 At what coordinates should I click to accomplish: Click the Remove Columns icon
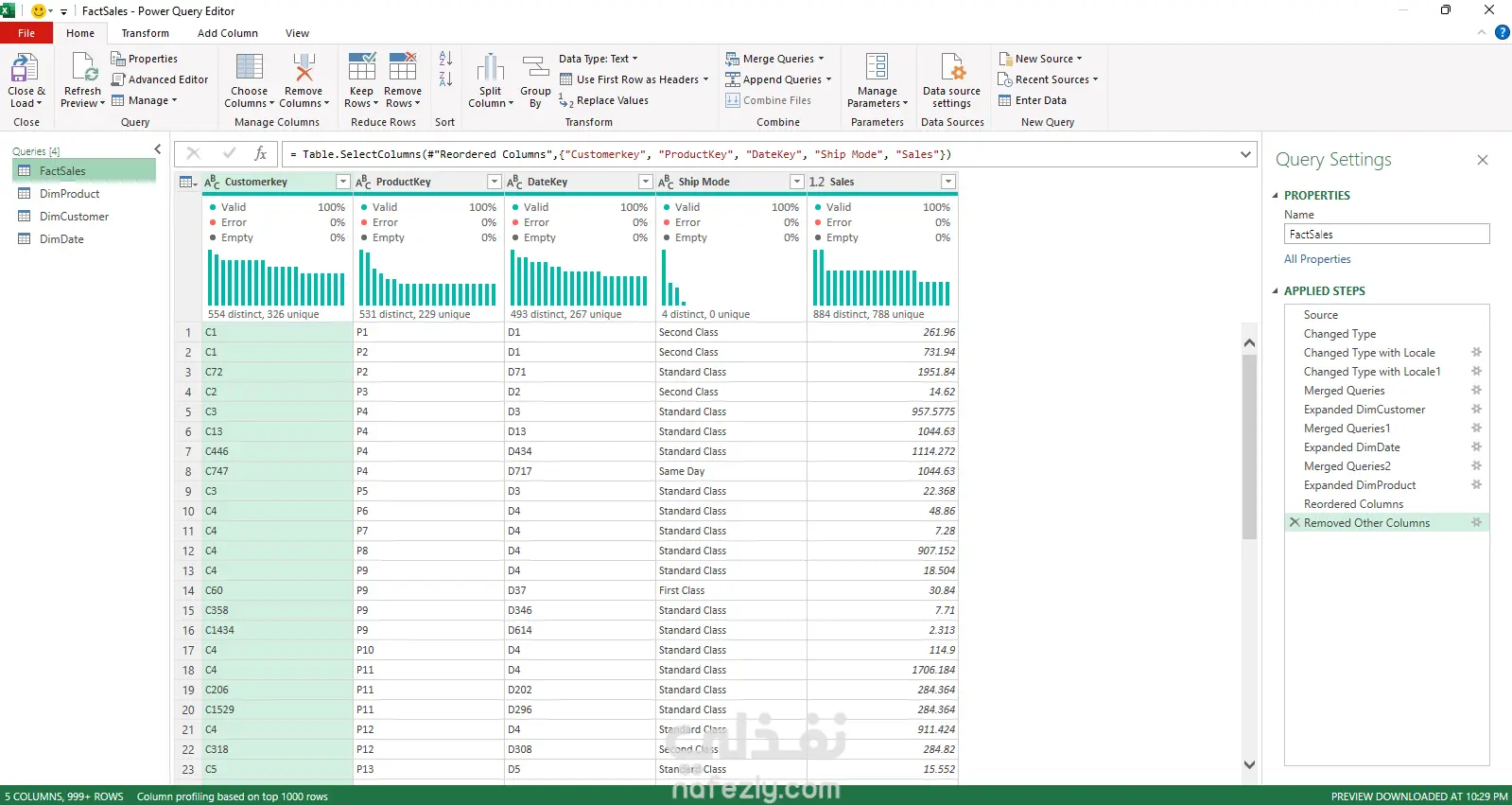click(x=304, y=70)
